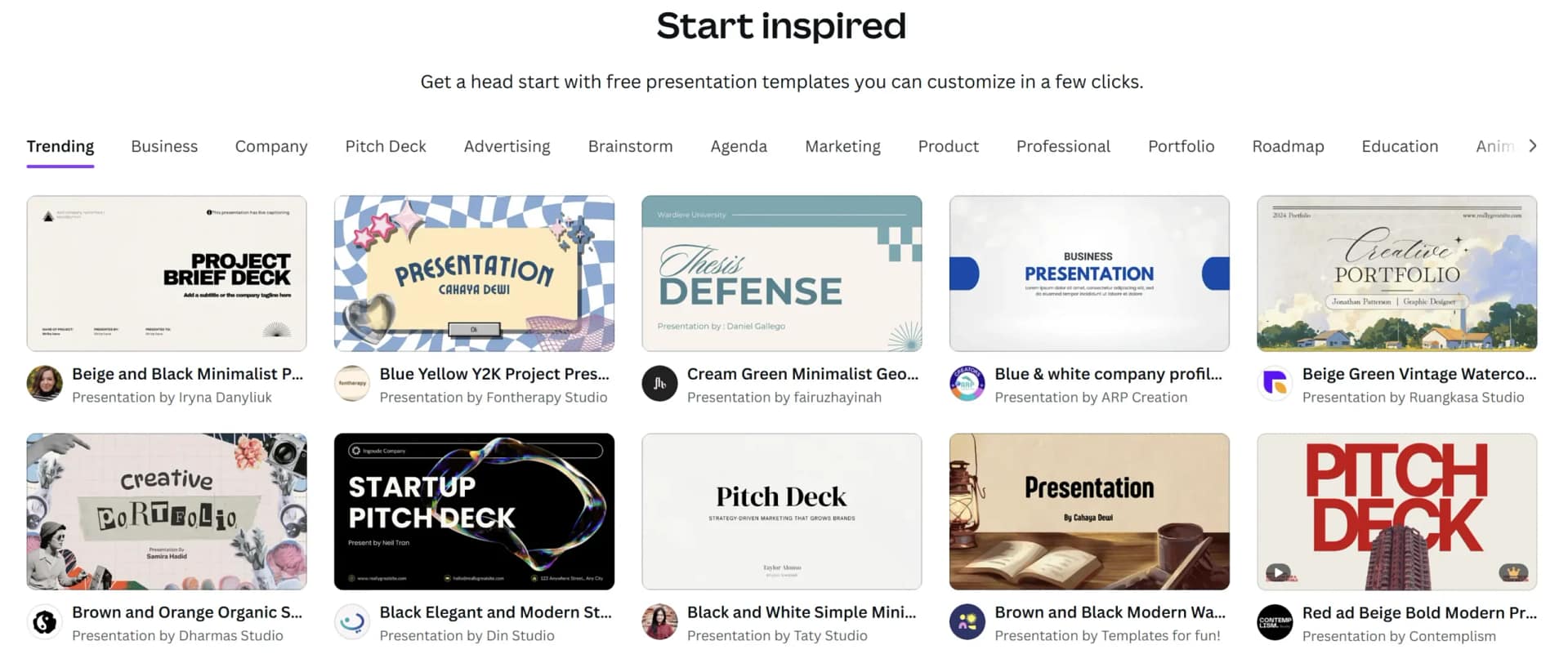Click the fairuzhayinah creator avatar
Screen dimensions: 1568x663
659,384
